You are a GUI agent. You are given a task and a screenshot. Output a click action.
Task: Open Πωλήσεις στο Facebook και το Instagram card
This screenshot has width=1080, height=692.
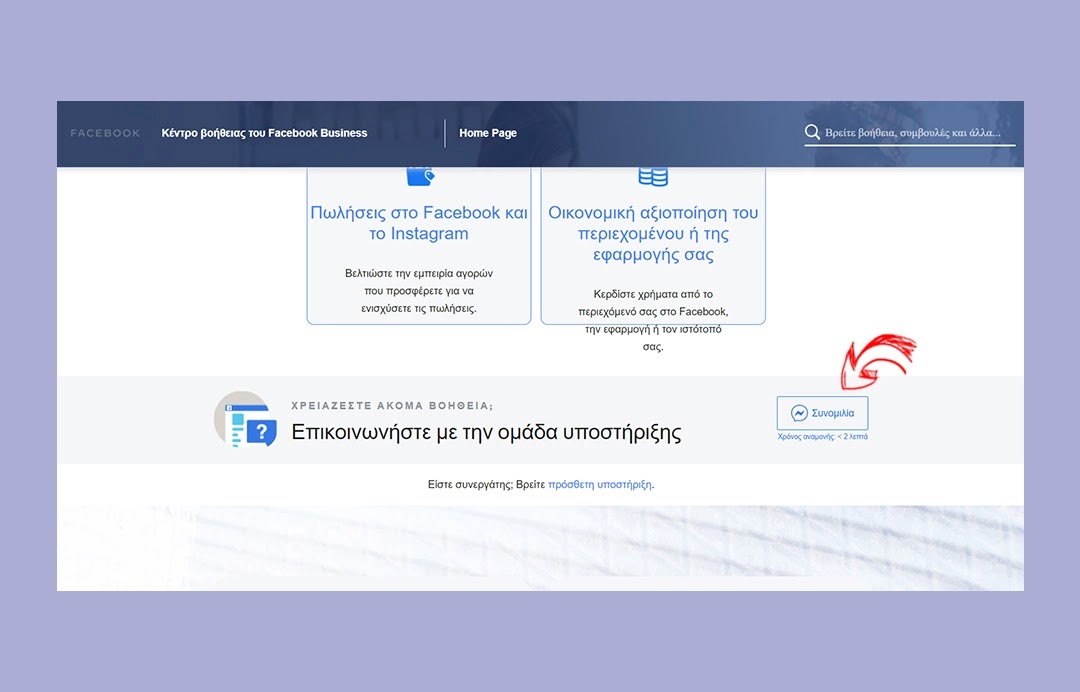tap(419, 245)
